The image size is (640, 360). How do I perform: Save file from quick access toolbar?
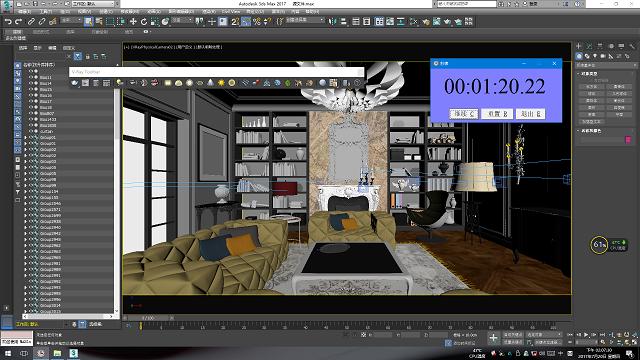click(35, 4)
